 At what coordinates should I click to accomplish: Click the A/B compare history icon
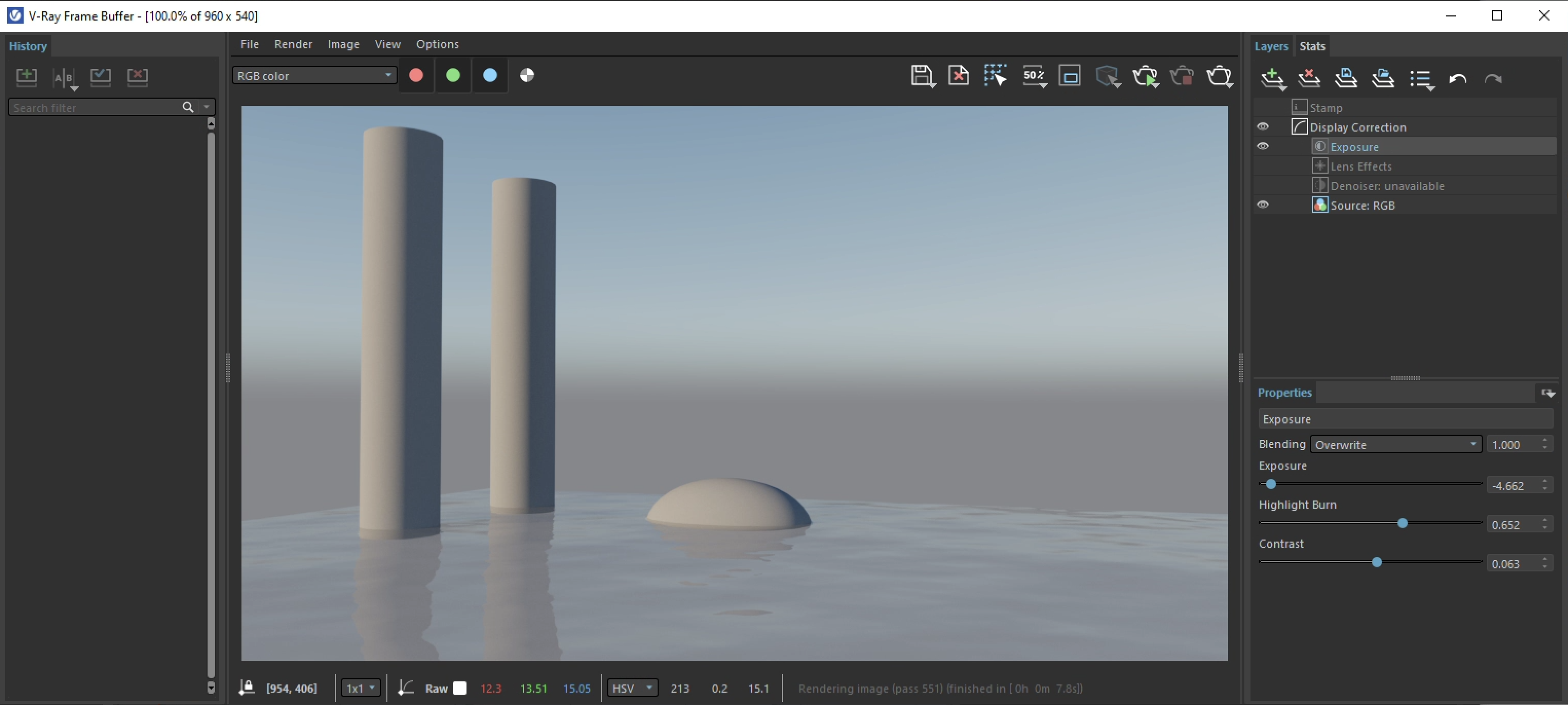coord(64,77)
